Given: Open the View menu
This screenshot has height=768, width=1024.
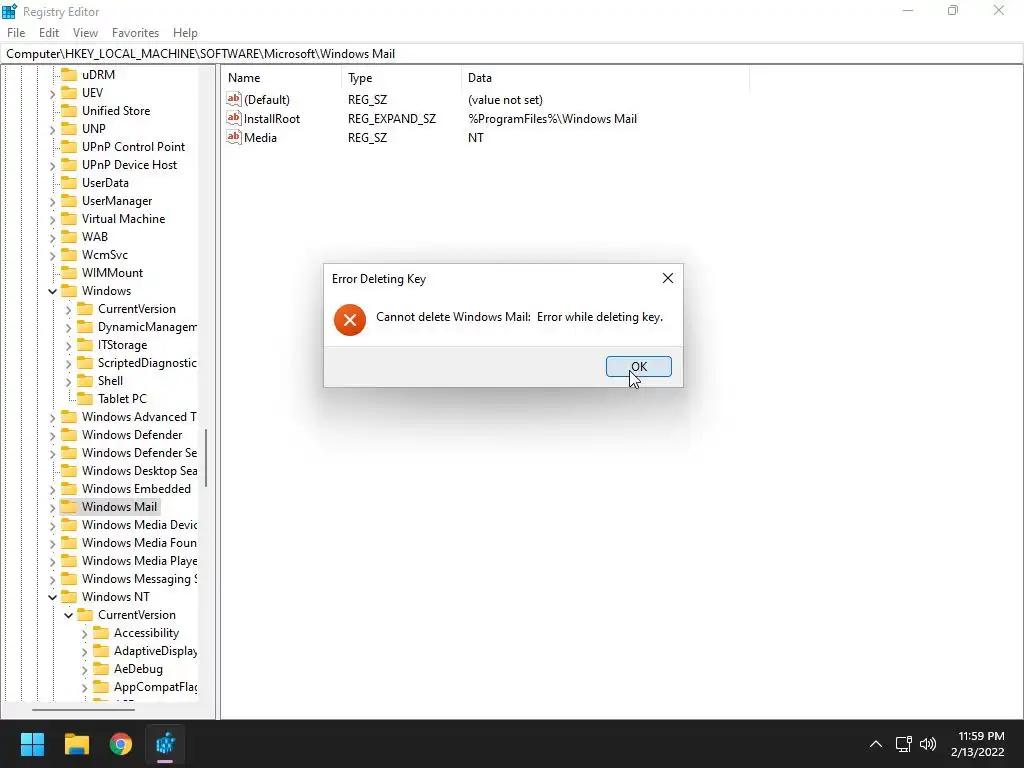Looking at the screenshot, I should (x=85, y=33).
